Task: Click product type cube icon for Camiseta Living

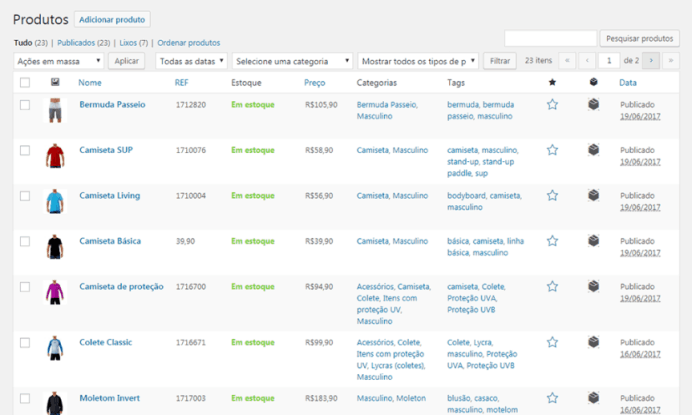Action: [593, 195]
